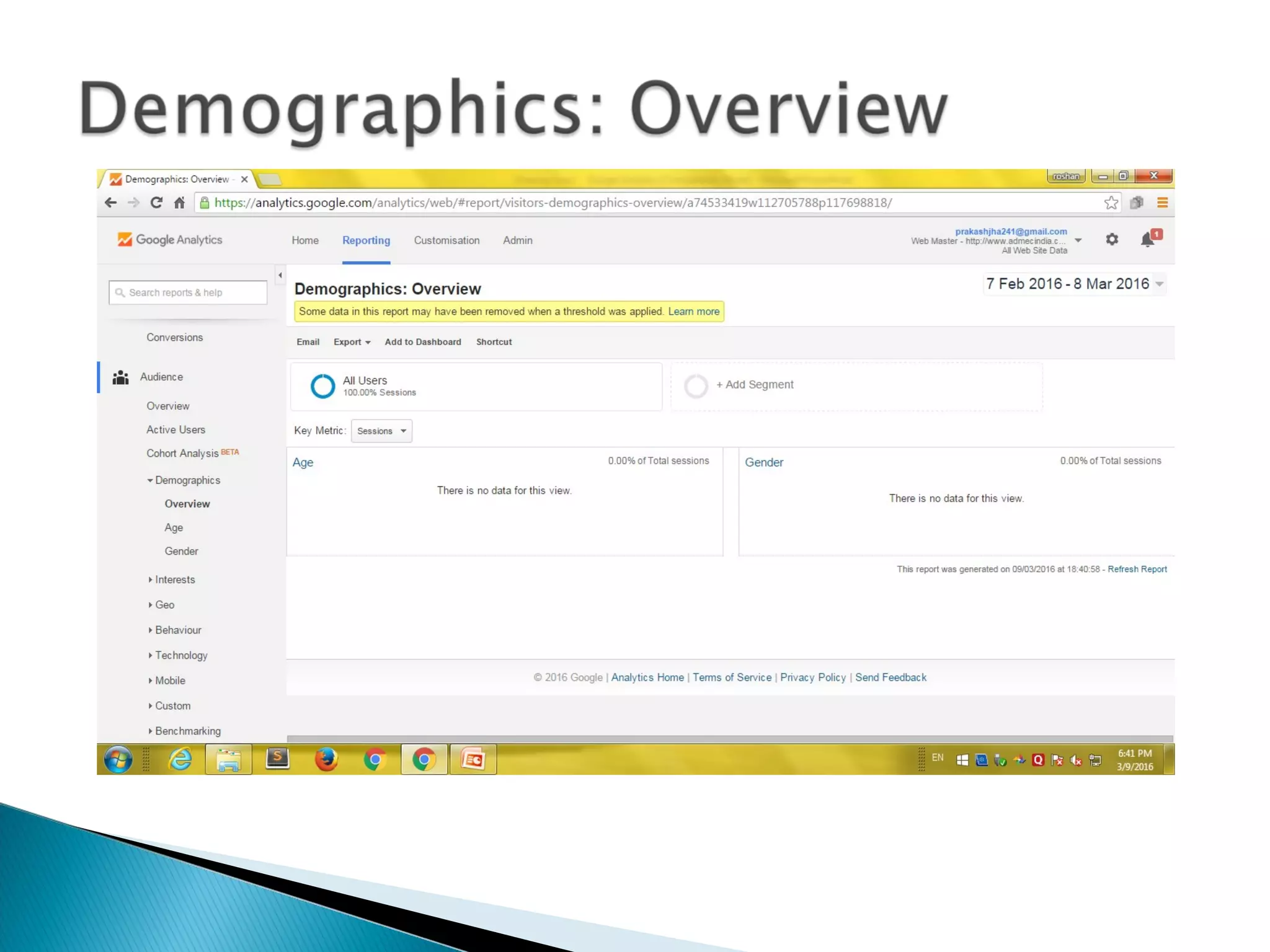Switch to the Reporting tab
1270x952 pixels.
pyautogui.click(x=366, y=240)
